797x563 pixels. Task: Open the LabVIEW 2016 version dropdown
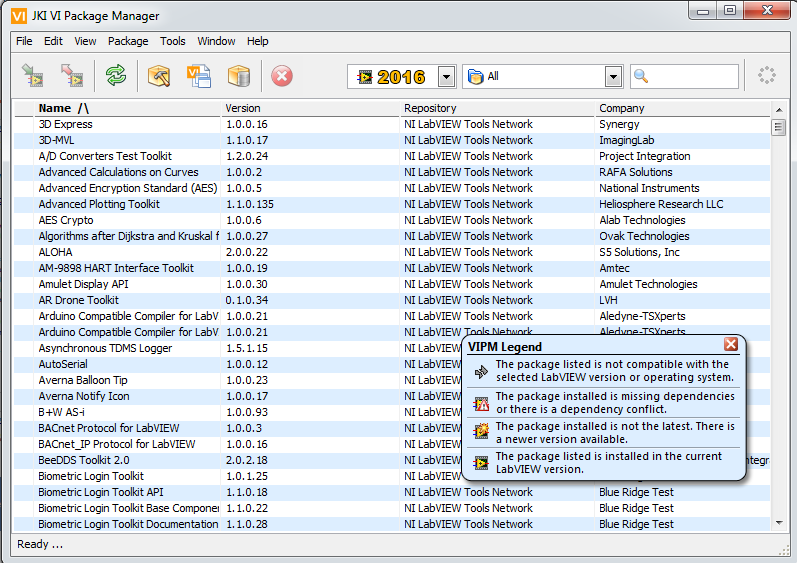[446, 77]
